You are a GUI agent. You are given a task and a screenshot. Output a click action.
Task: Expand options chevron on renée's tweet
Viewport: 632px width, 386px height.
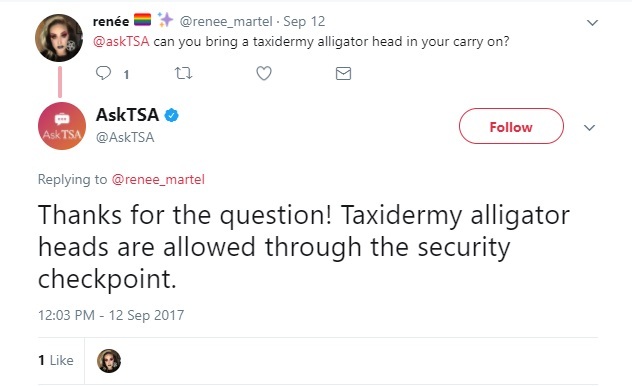[592, 23]
